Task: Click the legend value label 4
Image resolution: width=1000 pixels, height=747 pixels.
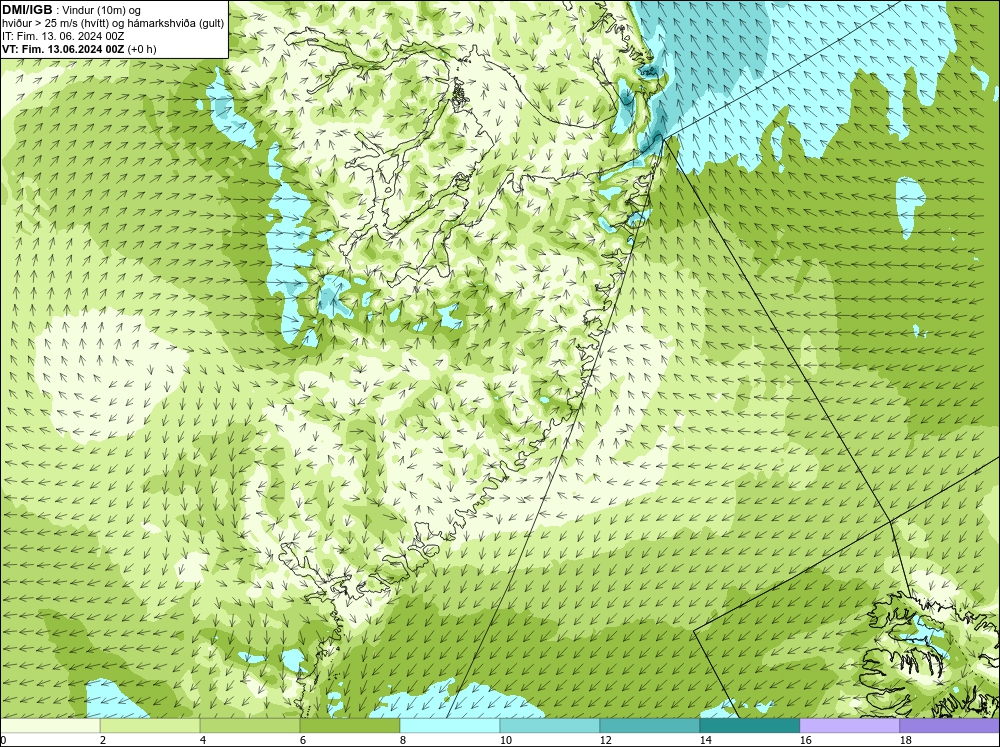Action: pyautogui.click(x=203, y=740)
